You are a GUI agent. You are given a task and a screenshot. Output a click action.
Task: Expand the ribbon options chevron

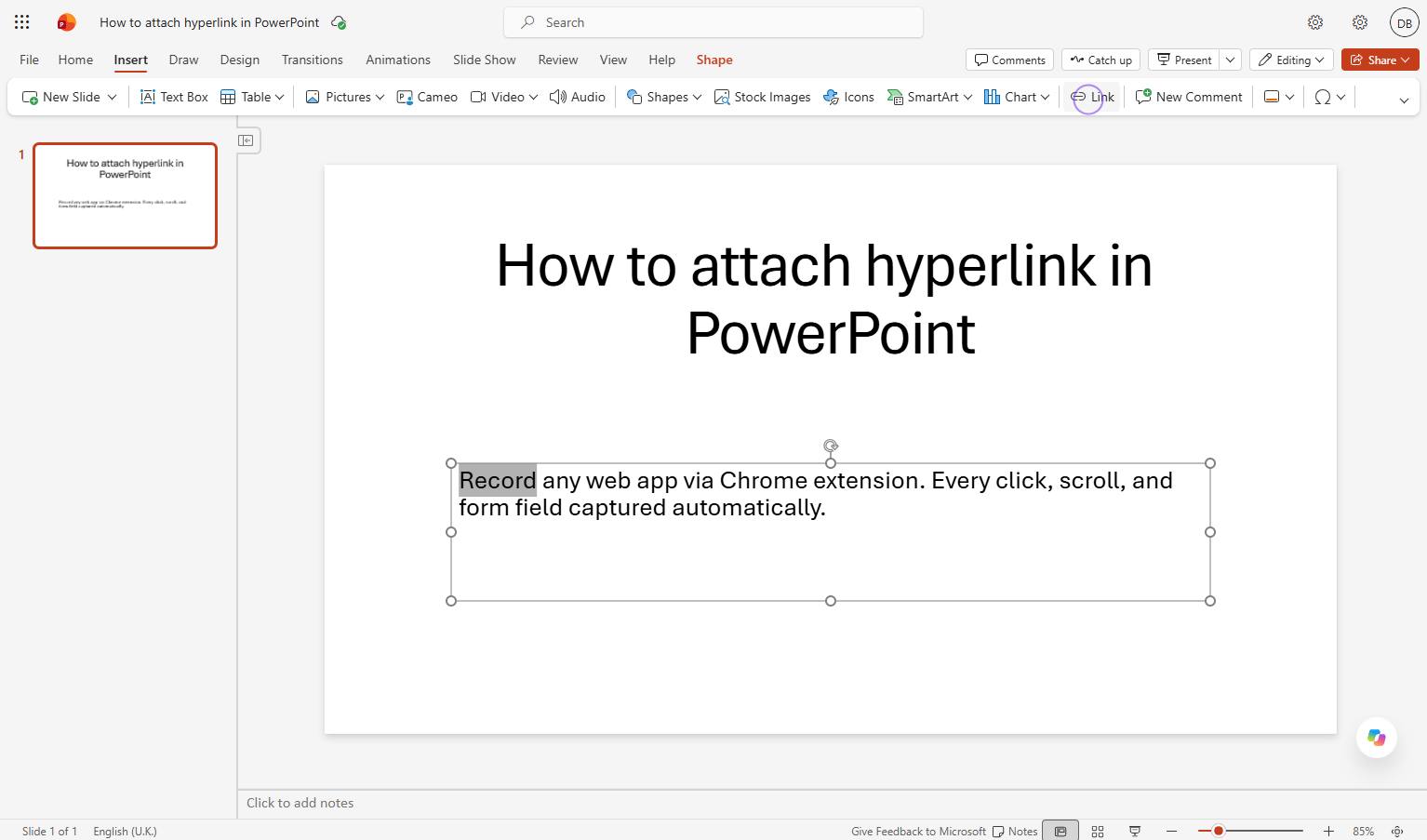click(1405, 100)
